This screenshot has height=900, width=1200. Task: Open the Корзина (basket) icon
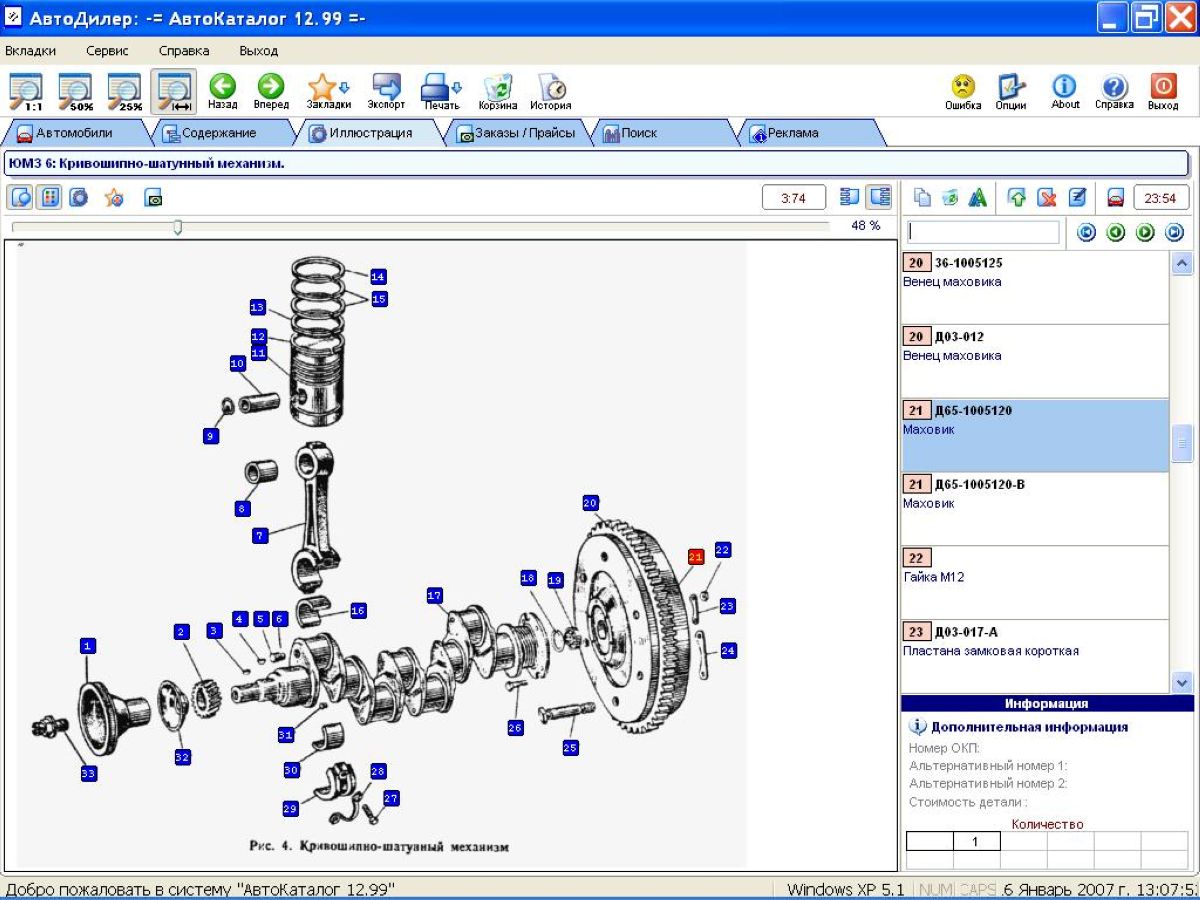click(497, 87)
